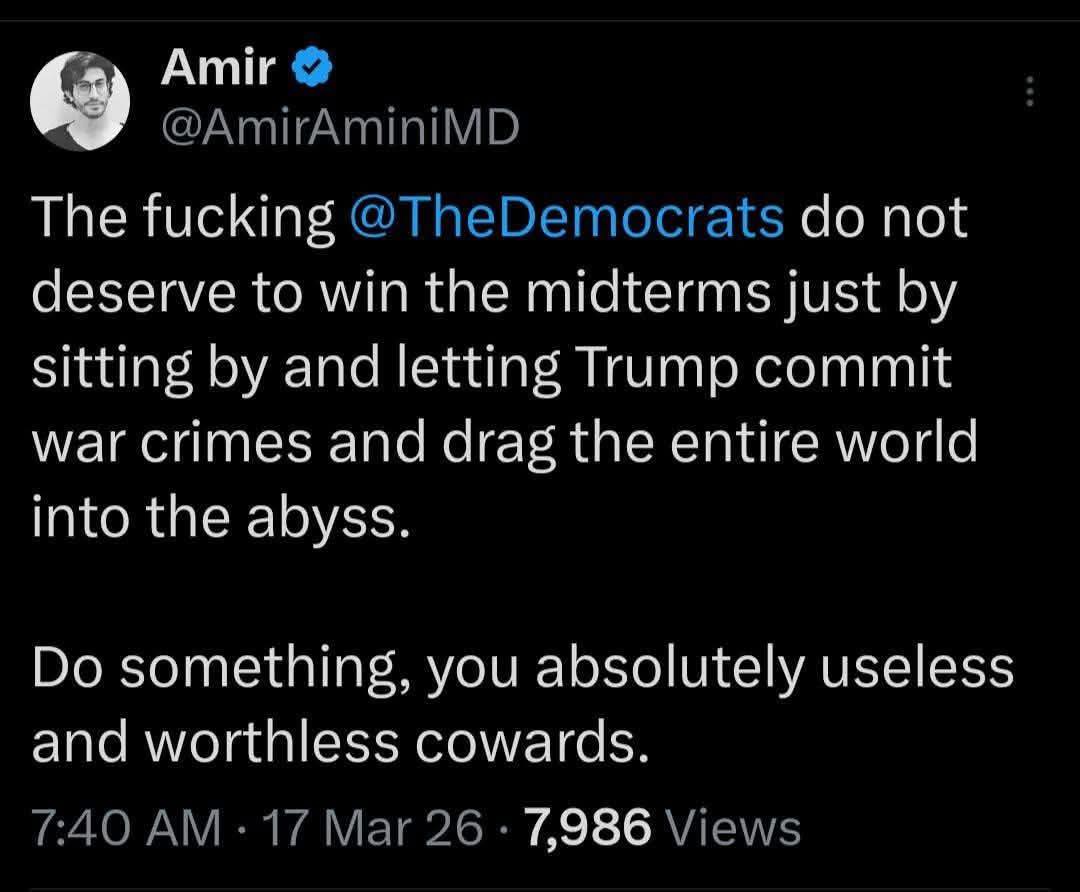
Task: Open the @AmirAminiMD handle
Action: 339,127
